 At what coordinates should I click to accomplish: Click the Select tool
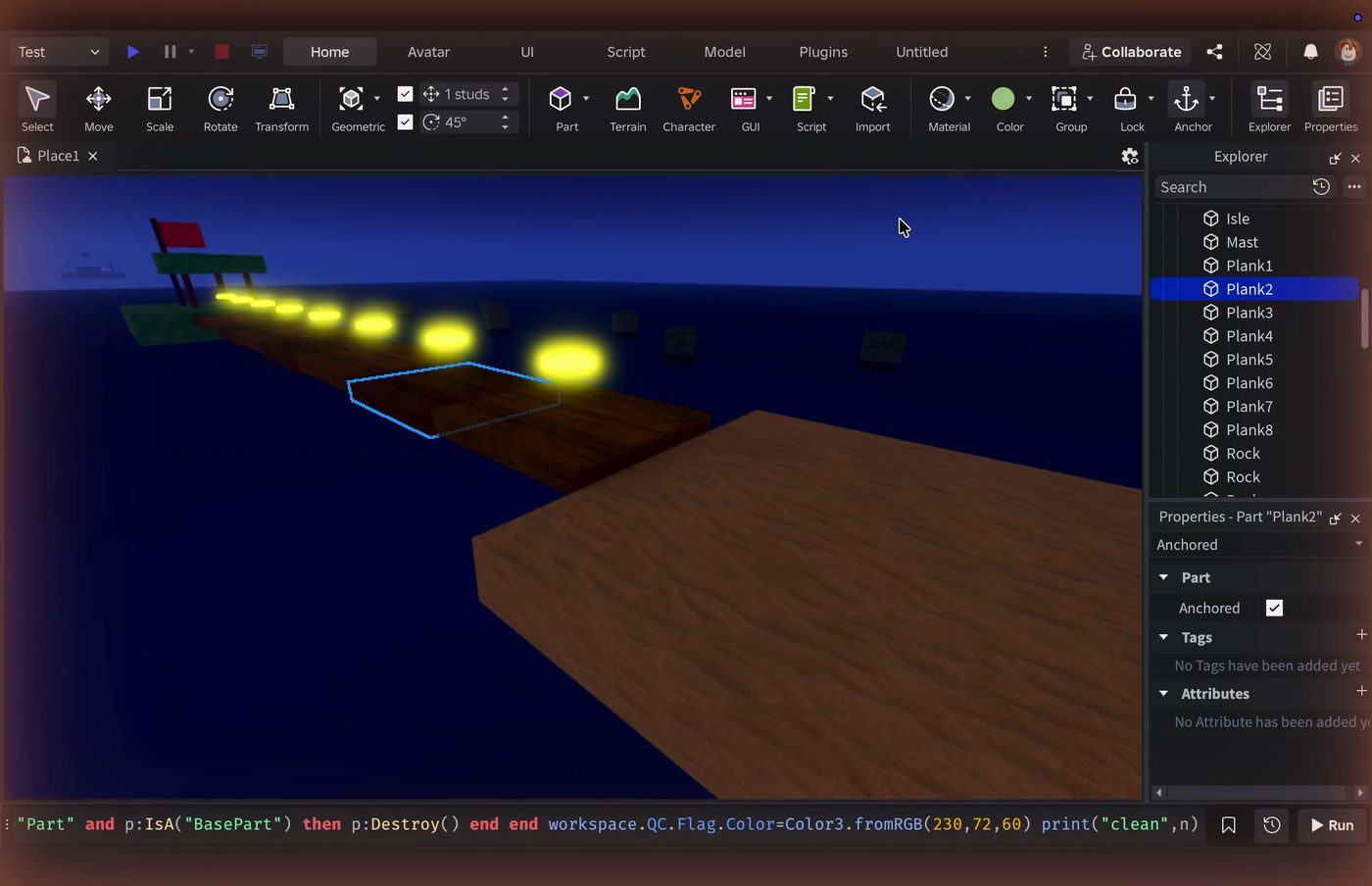coord(37,108)
